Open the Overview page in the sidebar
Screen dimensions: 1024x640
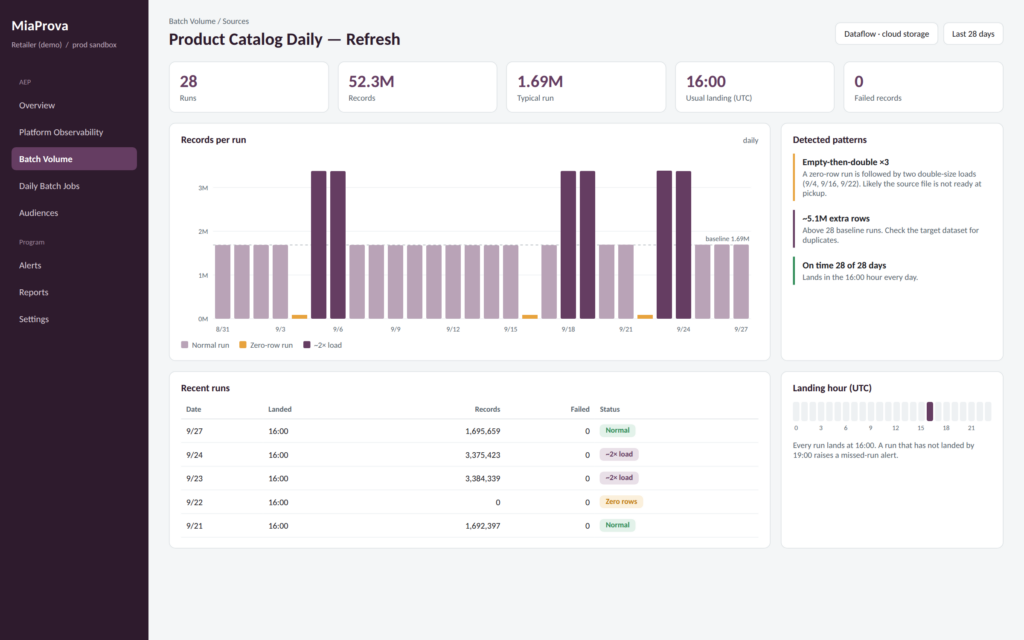point(74,105)
